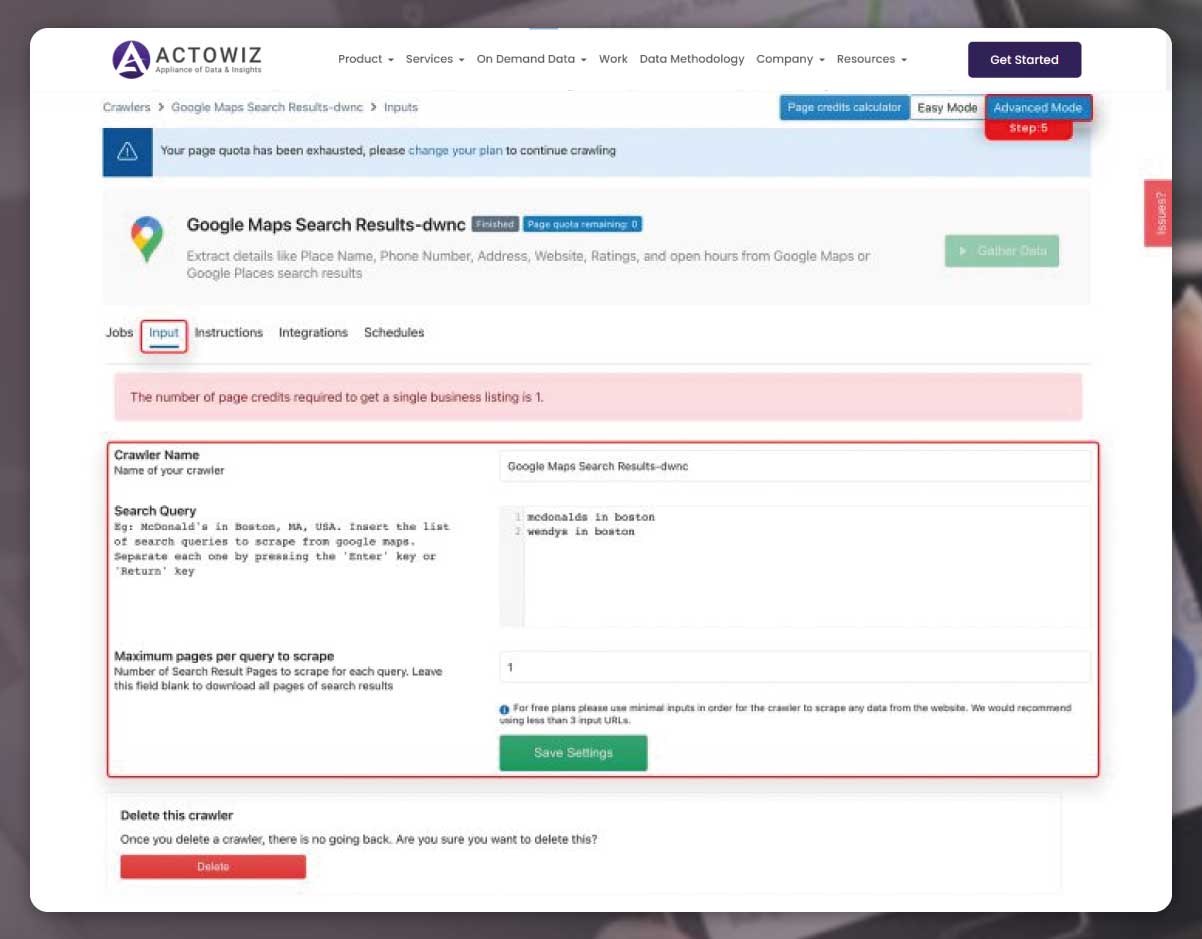Click the Actowiz logo
1202x939 pixels.
[186, 59]
